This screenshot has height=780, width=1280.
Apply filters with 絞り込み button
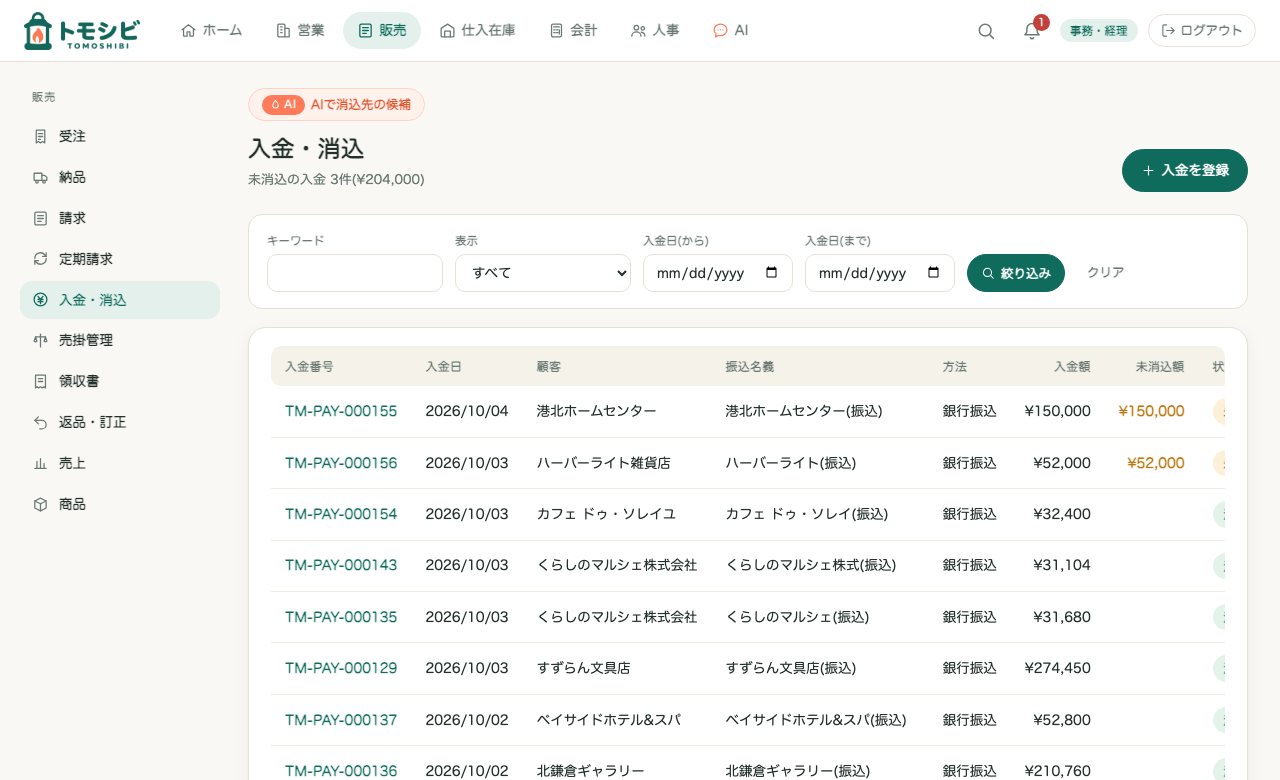tap(1016, 273)
